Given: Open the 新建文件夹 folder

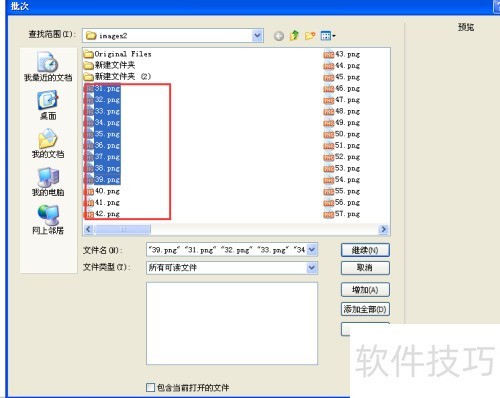Looking at the screenshot, I should [x=109, y=65].
